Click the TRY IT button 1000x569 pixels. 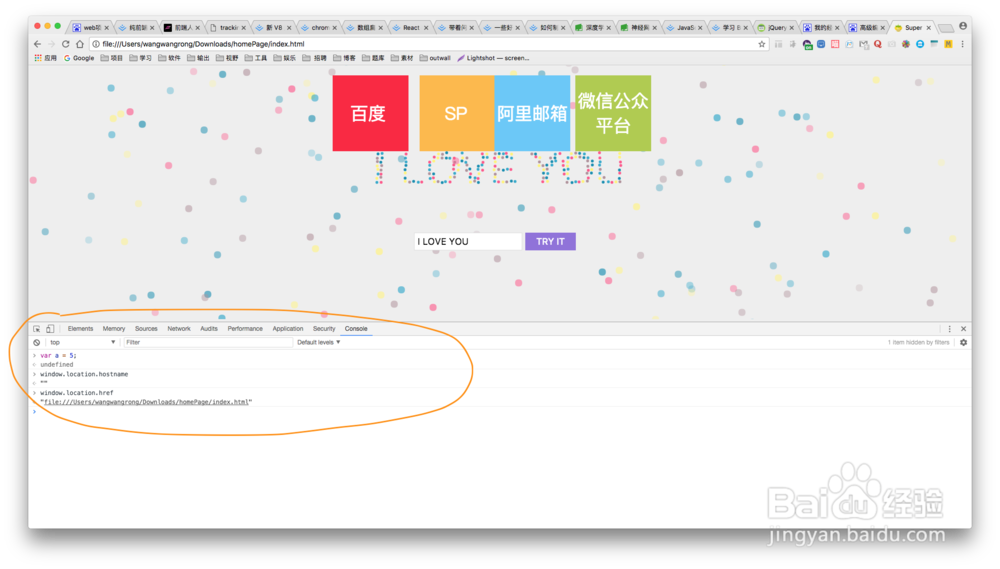tap(550, 242)
